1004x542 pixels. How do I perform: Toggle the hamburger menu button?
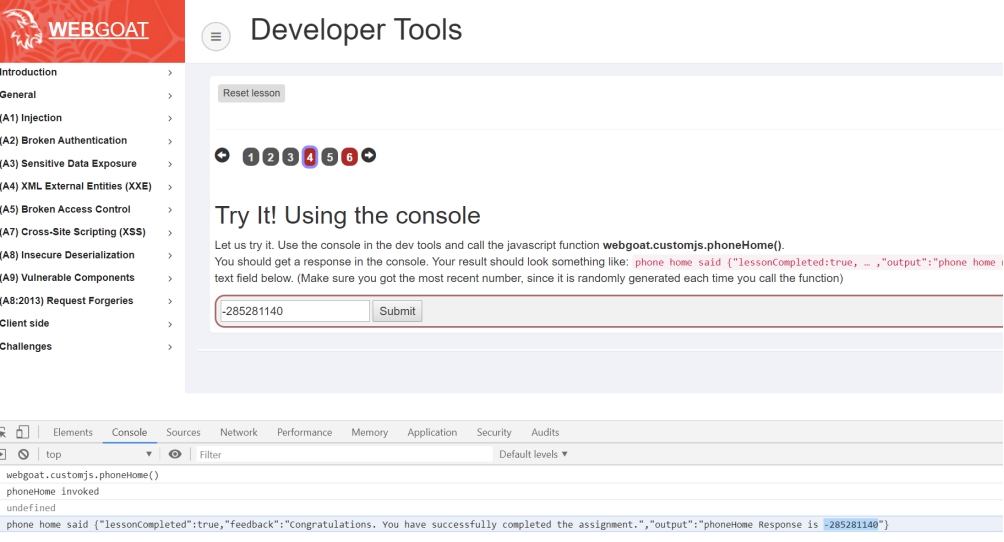point(216,37)
